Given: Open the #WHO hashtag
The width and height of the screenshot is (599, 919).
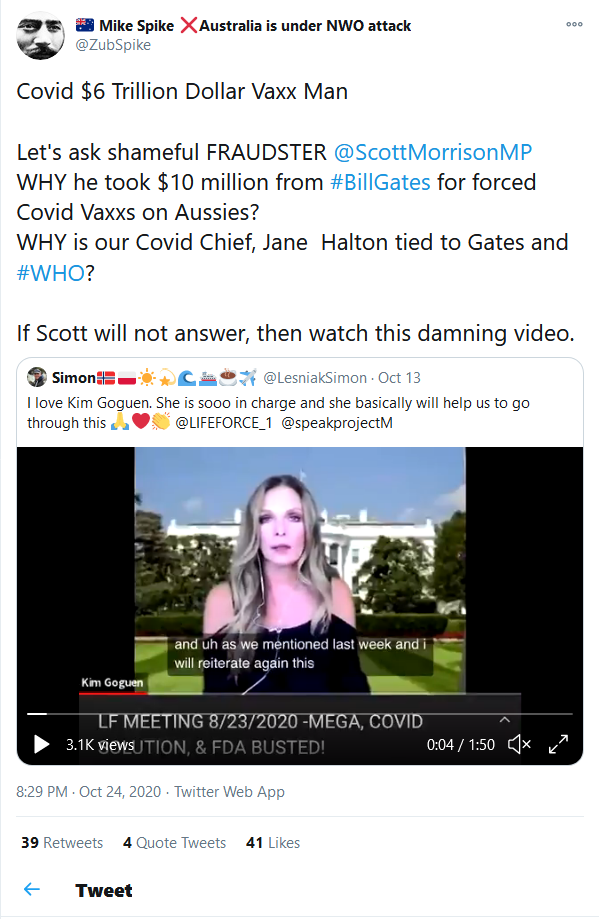Looking at the screenshot, I should (x=50, y=273).
